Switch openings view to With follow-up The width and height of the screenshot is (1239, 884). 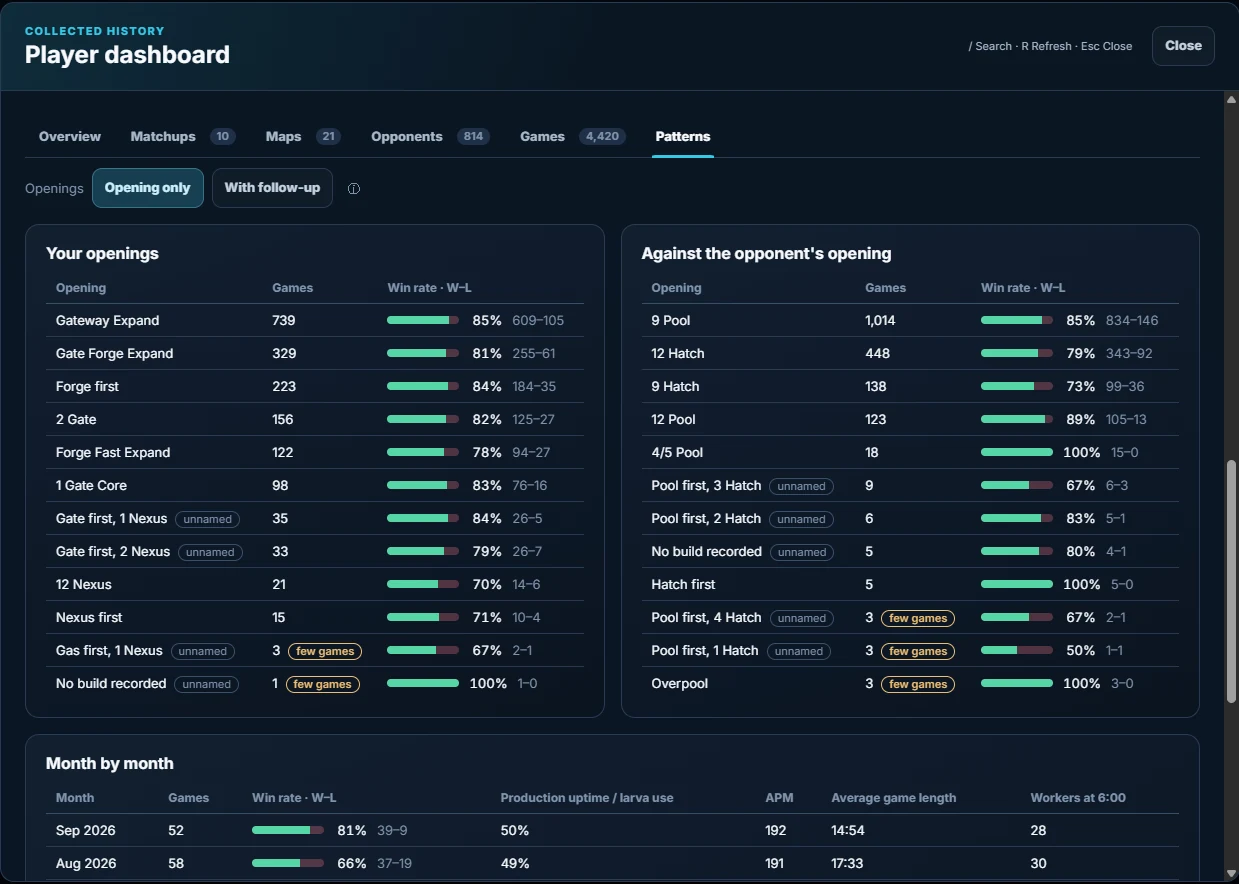click(x=272, y=188)
